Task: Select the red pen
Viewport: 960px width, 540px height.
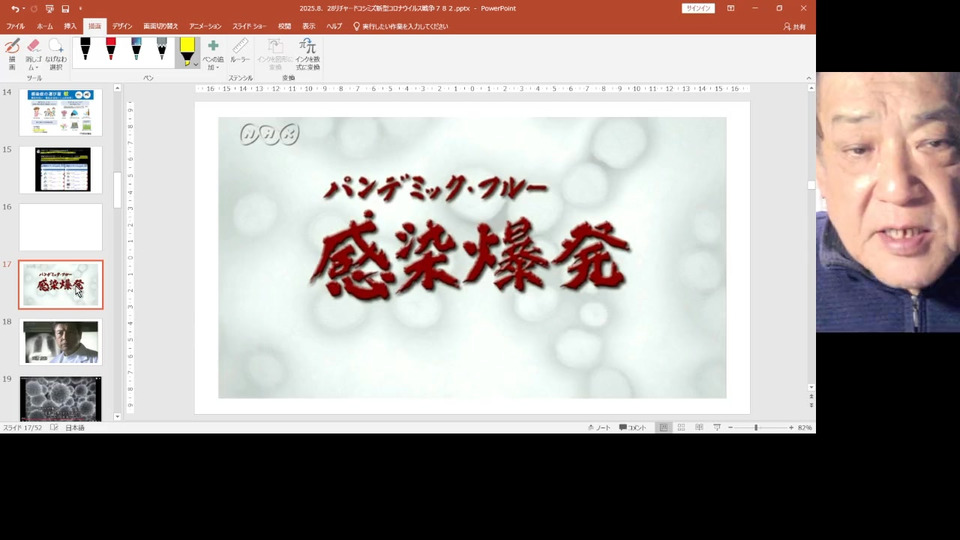Action: (111, 49)
